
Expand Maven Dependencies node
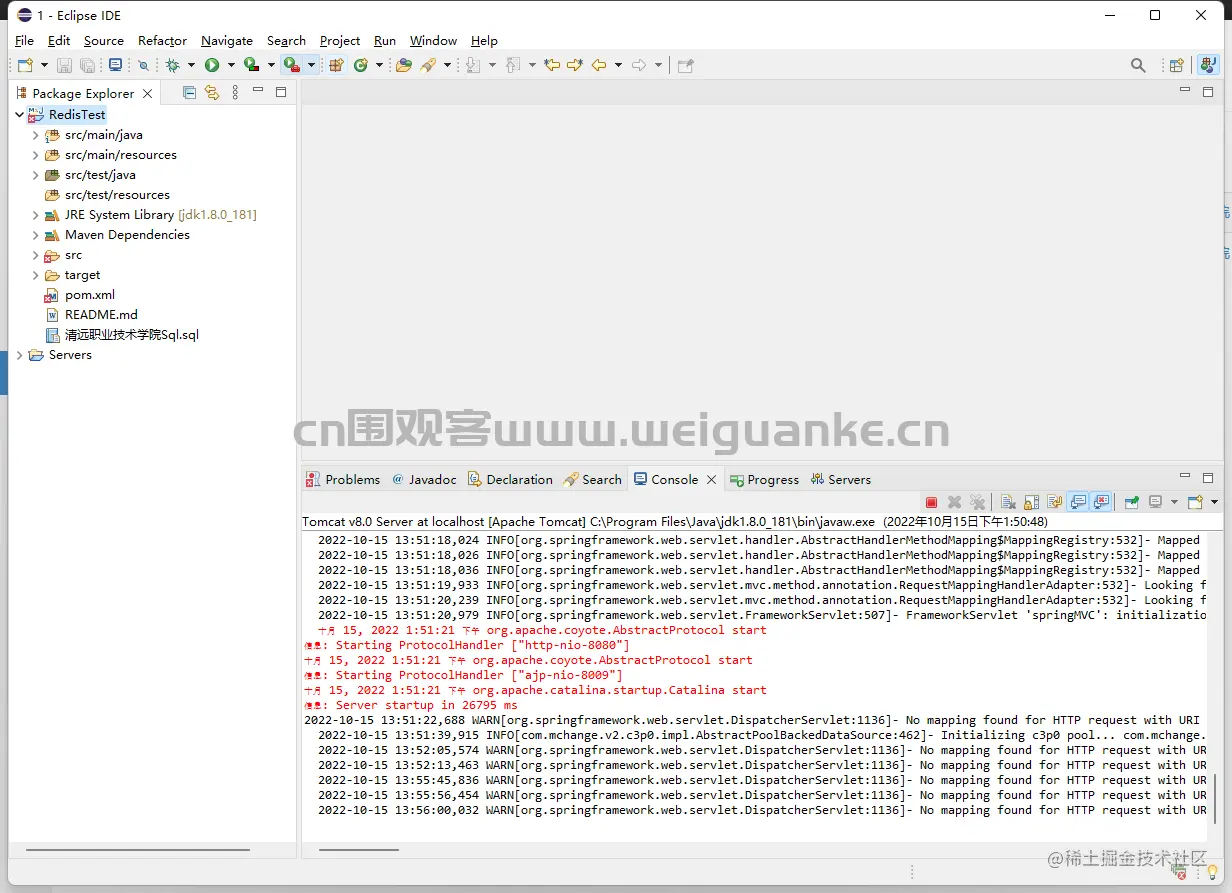(x=35, y=235)
